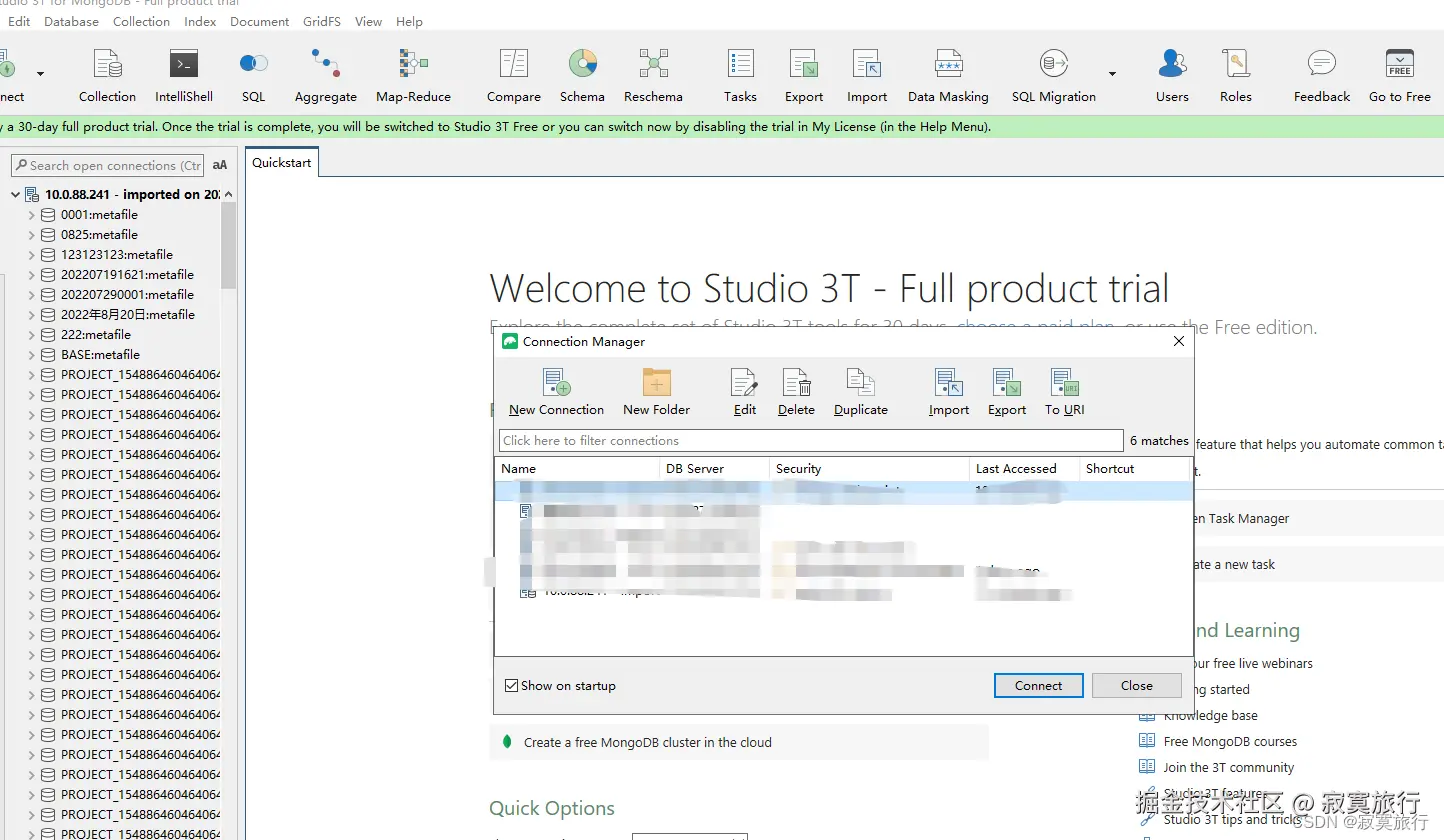
Task: Sort connections by the Name column
Action: point(577,469)
